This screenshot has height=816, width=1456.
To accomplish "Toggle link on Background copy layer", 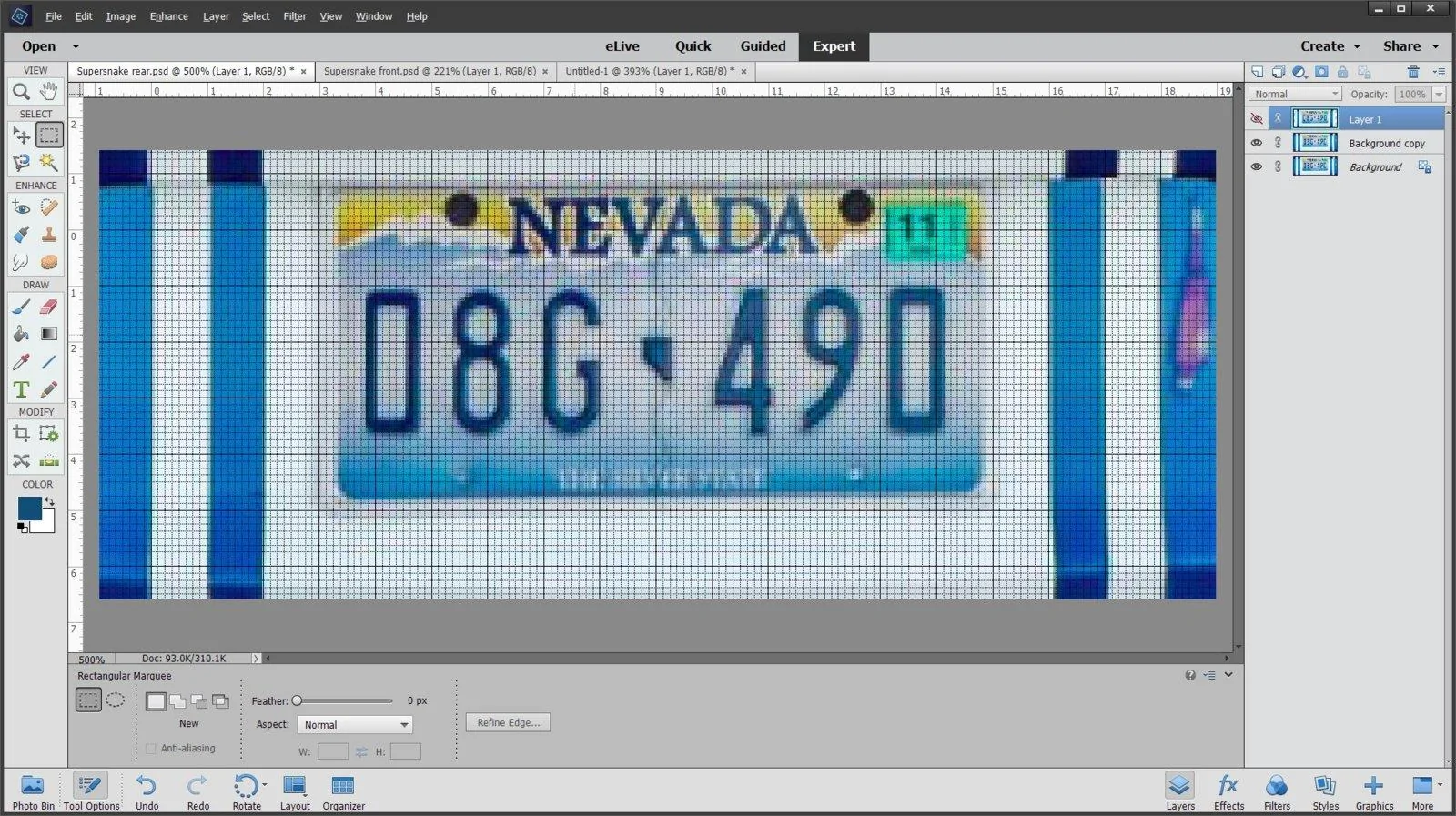I will point(1278,143).
